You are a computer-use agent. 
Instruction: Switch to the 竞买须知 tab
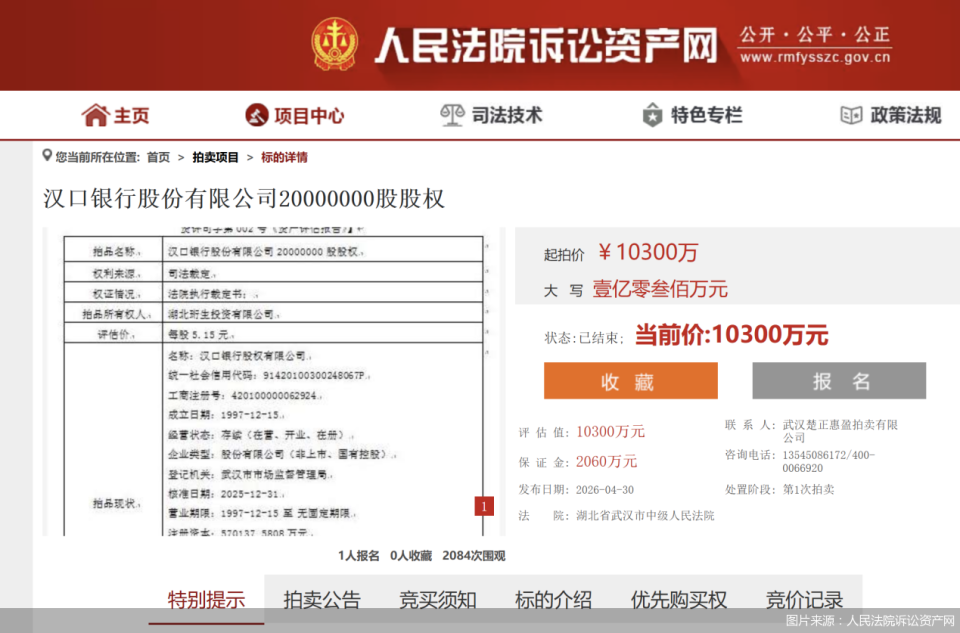(438, 600)
